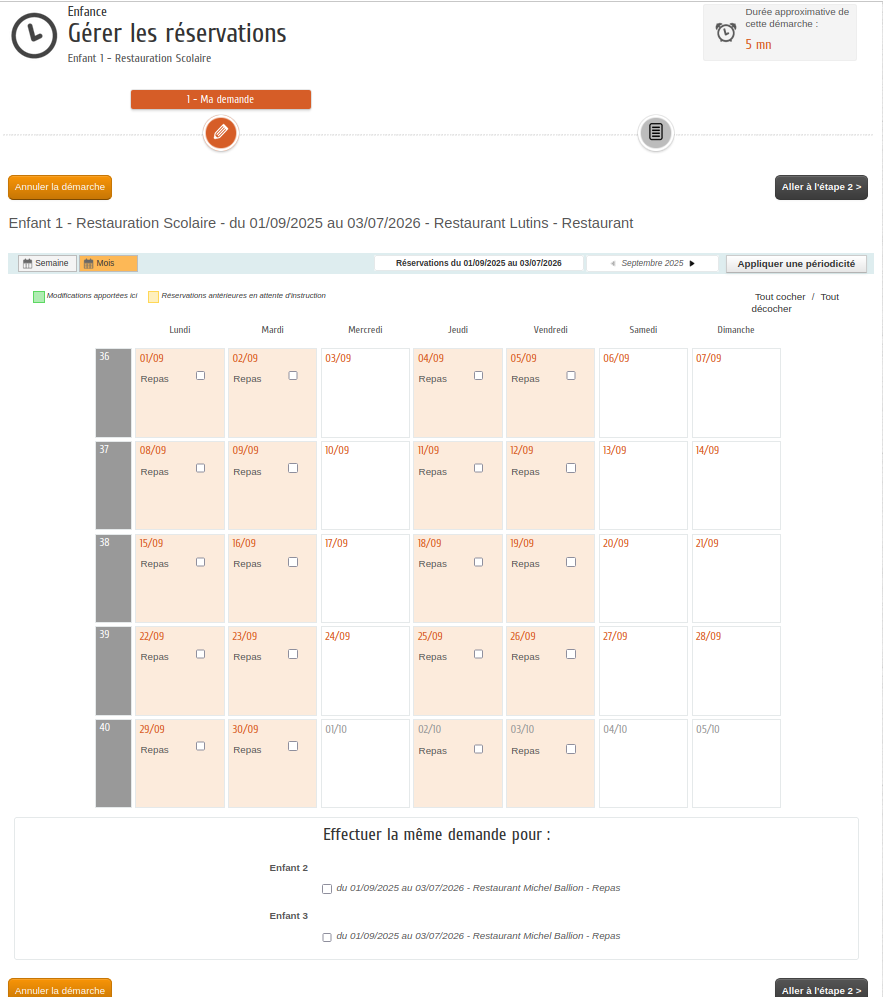Check the Repas box for 03/10
The height and width of the screenshot is (998, 883).
click(571, 749)
